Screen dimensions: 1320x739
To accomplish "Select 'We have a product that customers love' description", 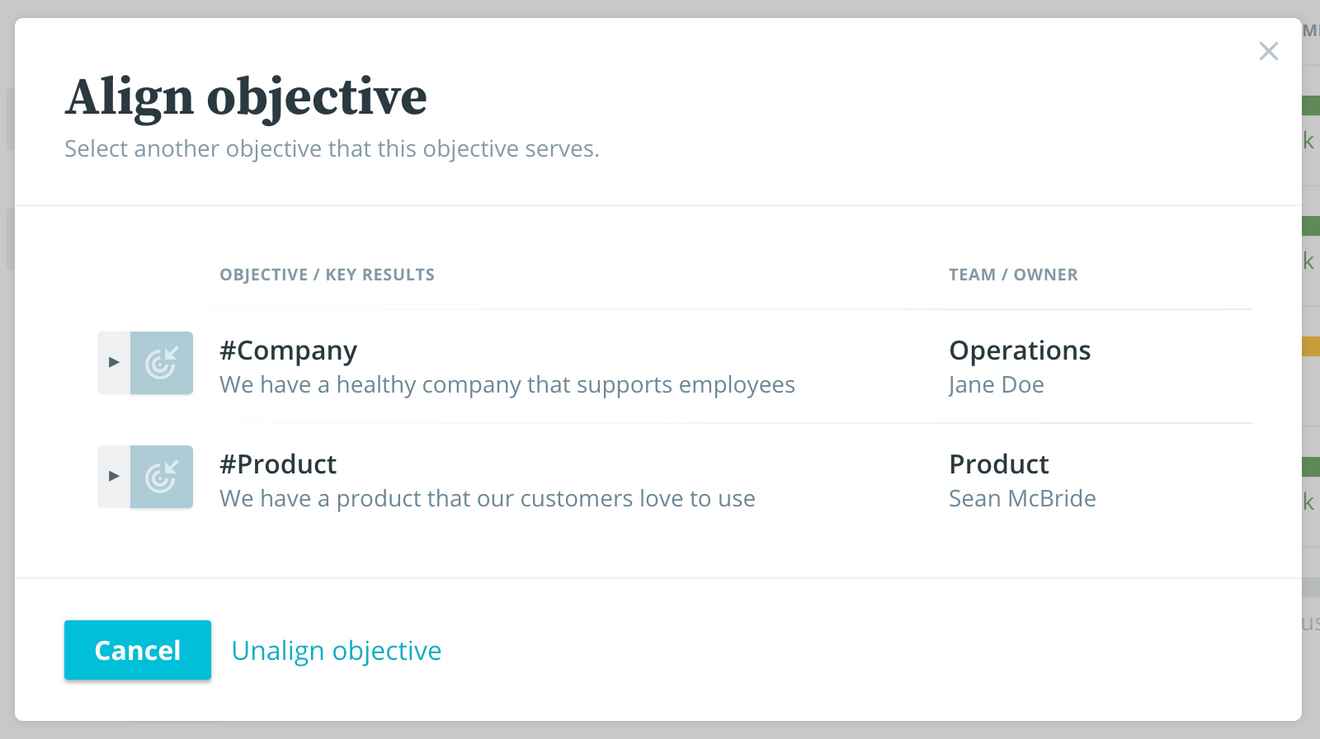I will (x=487, y=498).
